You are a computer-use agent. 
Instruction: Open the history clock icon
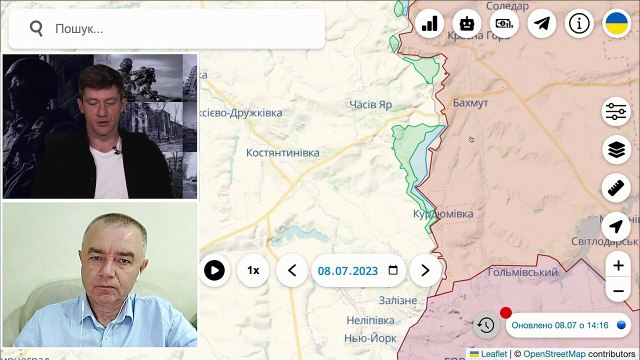[486, 325]
